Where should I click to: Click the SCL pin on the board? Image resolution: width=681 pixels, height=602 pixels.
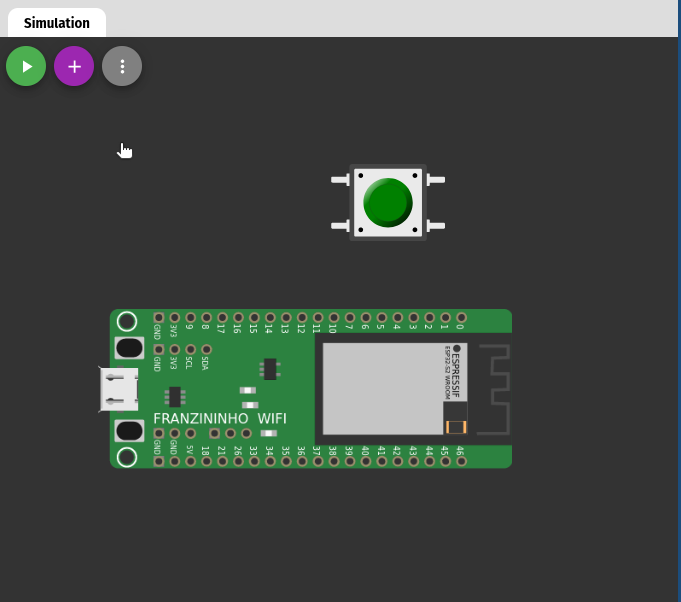[190, 349]
